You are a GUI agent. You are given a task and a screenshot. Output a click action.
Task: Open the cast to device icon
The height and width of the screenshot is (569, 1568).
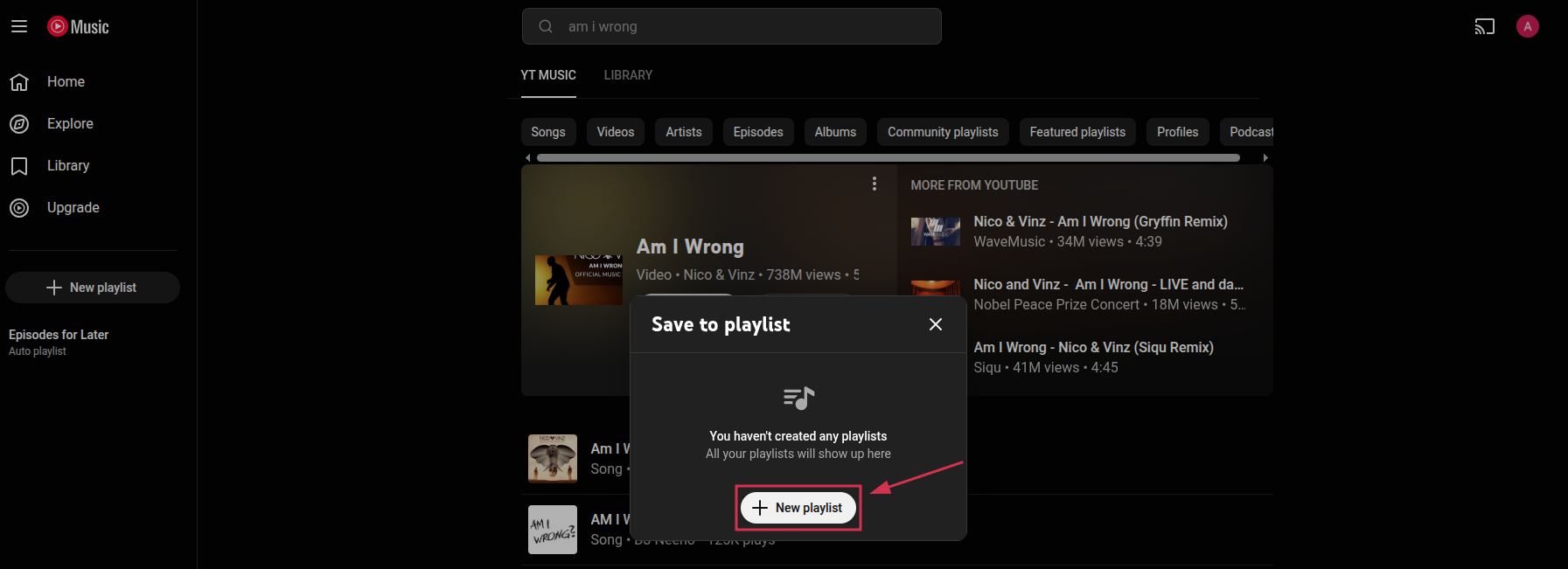pyautogui.click(x=1485, y=26)
